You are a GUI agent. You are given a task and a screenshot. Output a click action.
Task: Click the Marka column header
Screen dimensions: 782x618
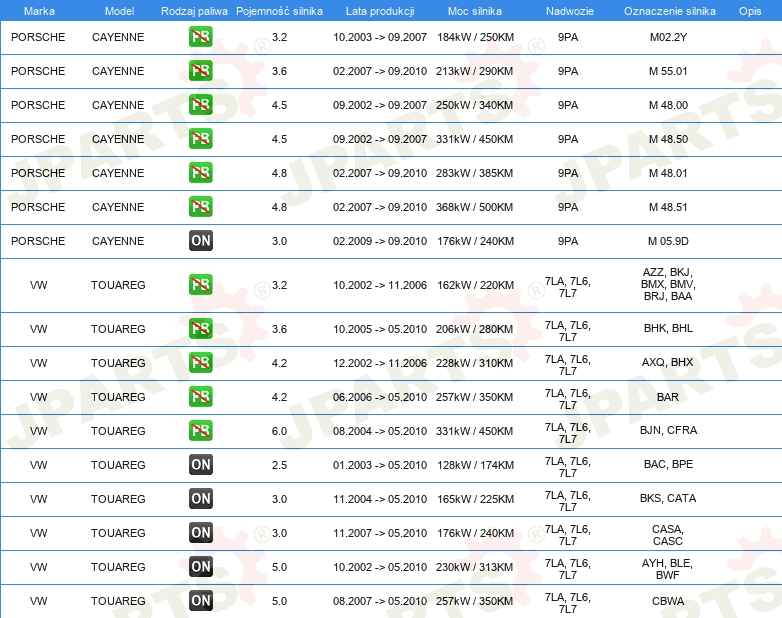[39, 11]
